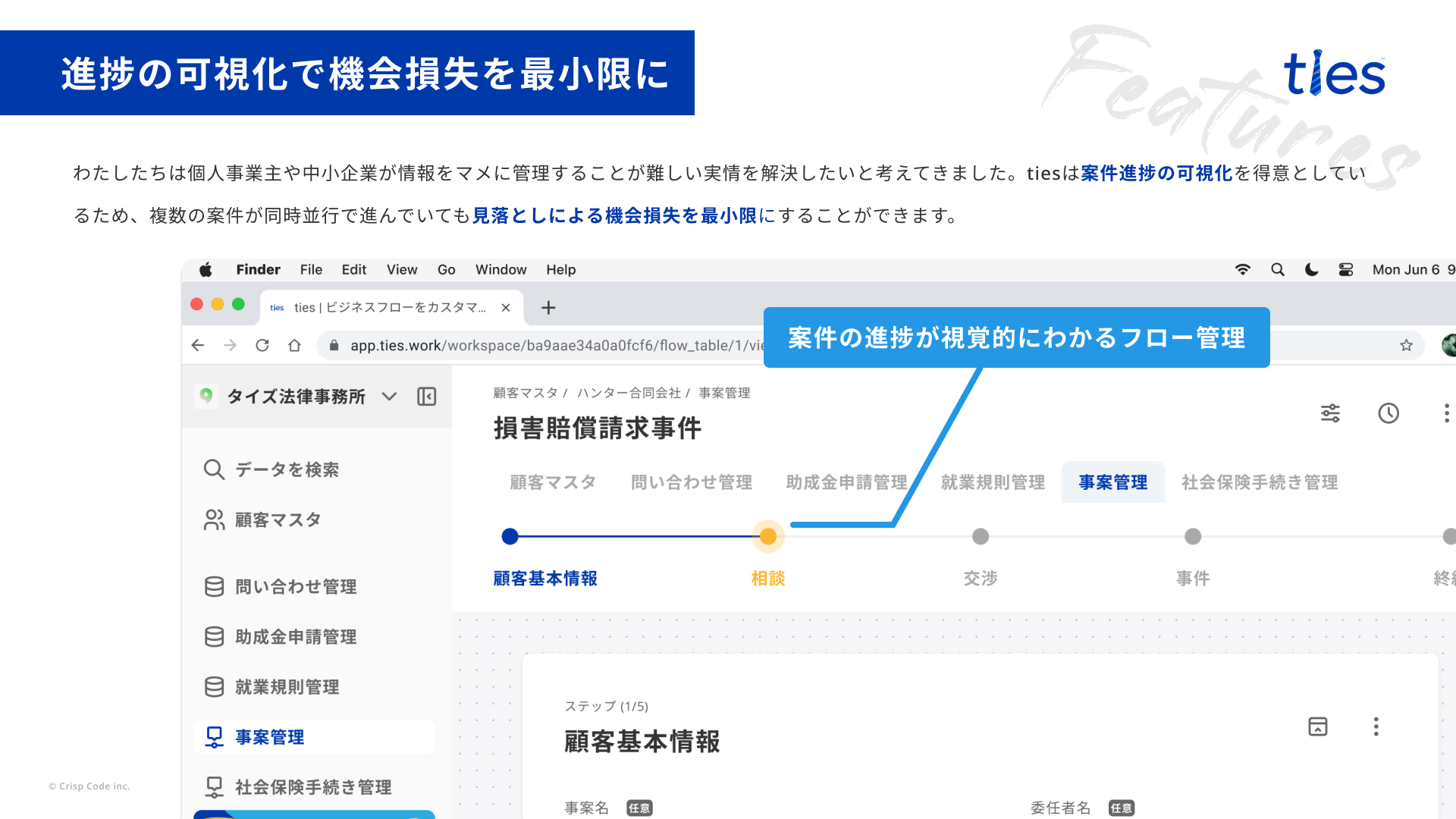The image size is (1456, 819).
Task: Toggle Do Not Disturb moon icon
Action: tap(1311, 270)
